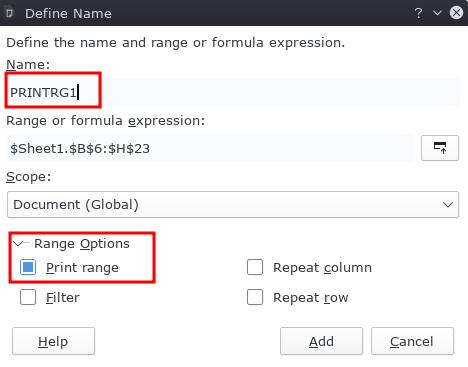The height and width of the screenshot is (367, 468).
Task: Click the document icon left of Define Name title
Action: click(x=10, y=13)
